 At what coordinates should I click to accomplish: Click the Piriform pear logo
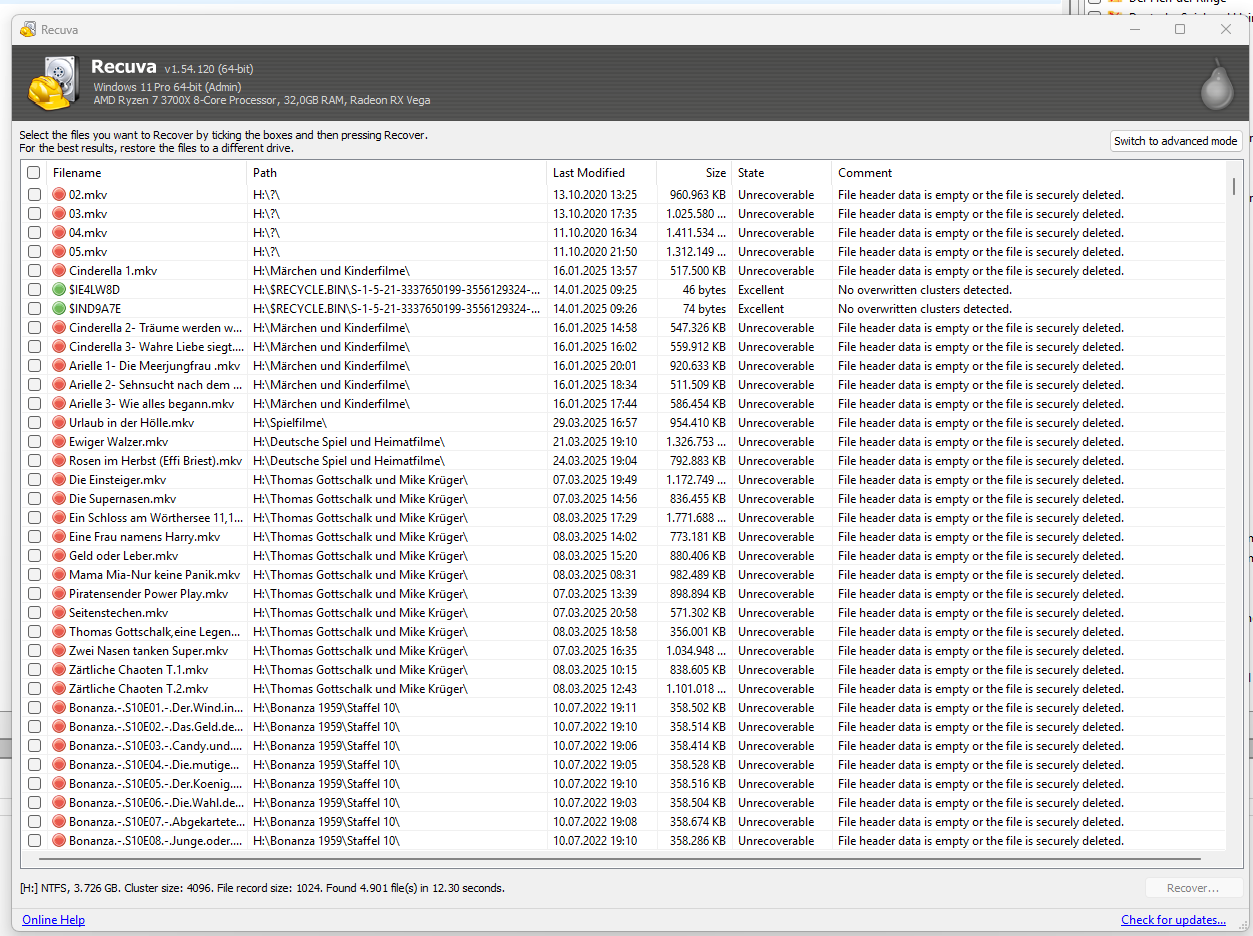point(1216,84)
